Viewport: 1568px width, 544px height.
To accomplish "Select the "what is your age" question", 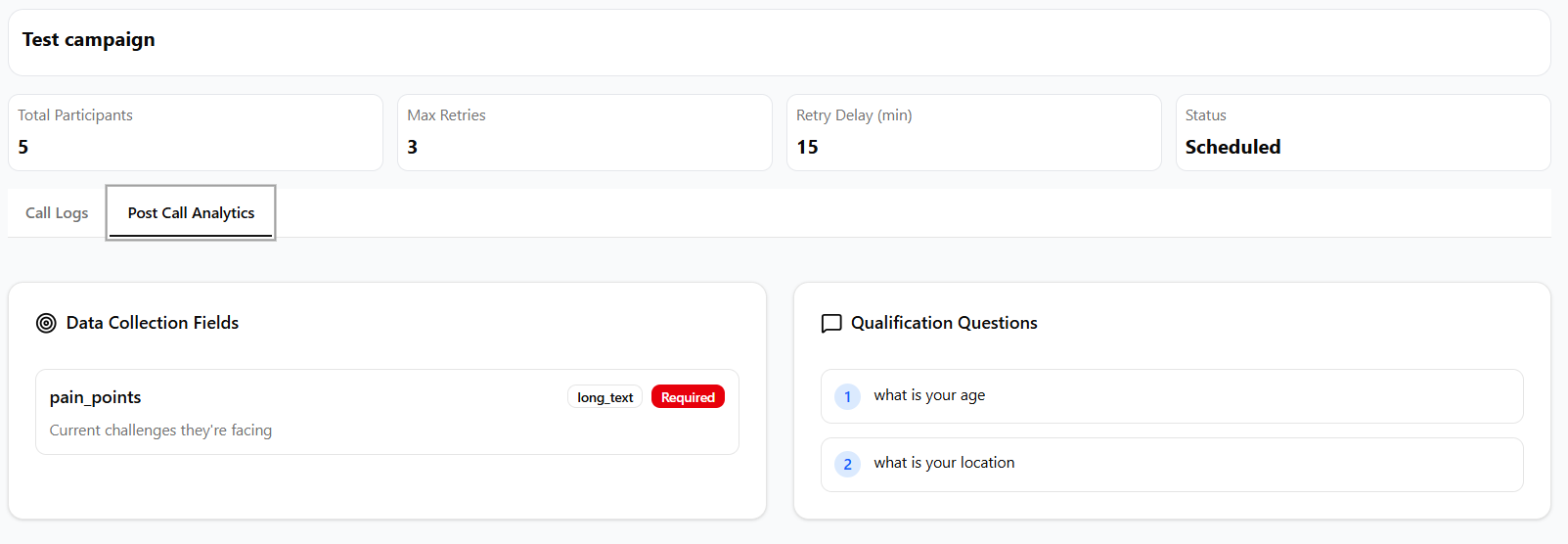I will coord(929,395).
